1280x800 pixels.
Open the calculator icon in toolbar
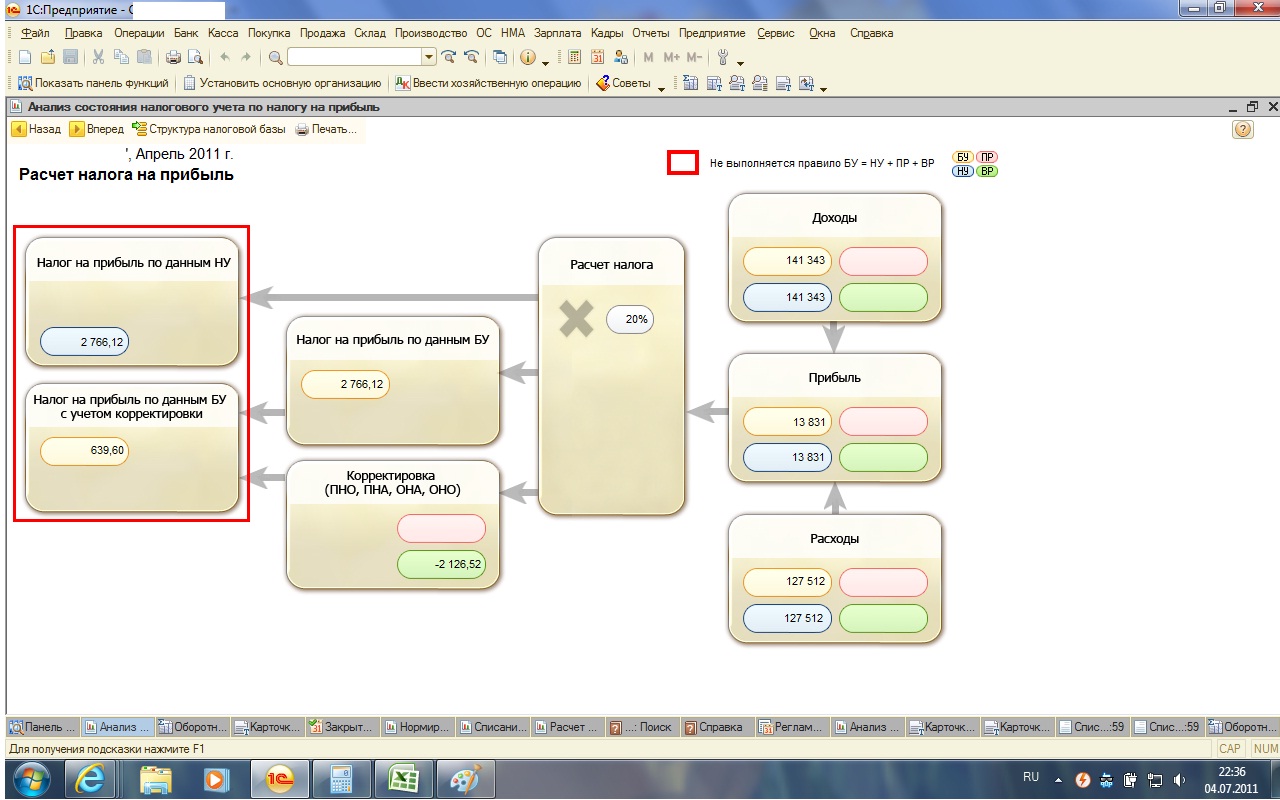click(575, 57)
